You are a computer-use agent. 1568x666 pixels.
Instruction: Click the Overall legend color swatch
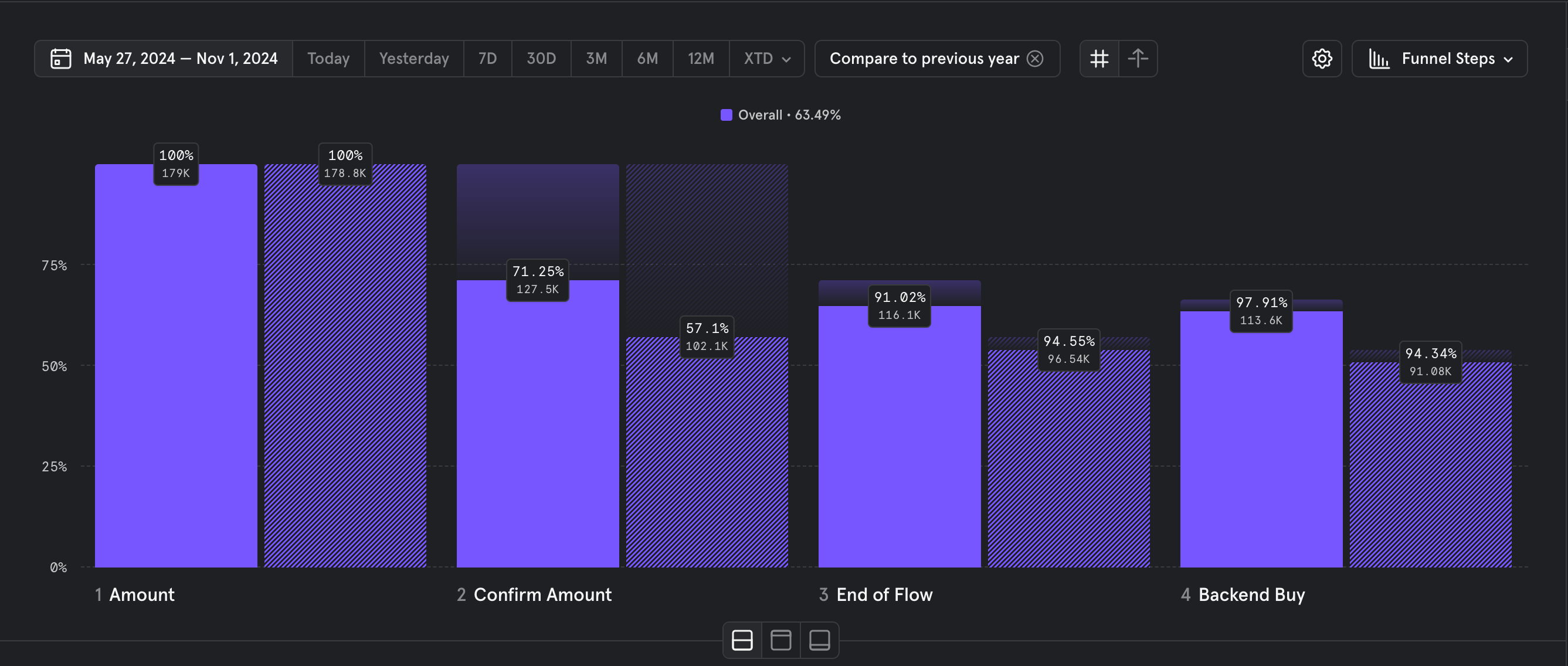[726, 115]
